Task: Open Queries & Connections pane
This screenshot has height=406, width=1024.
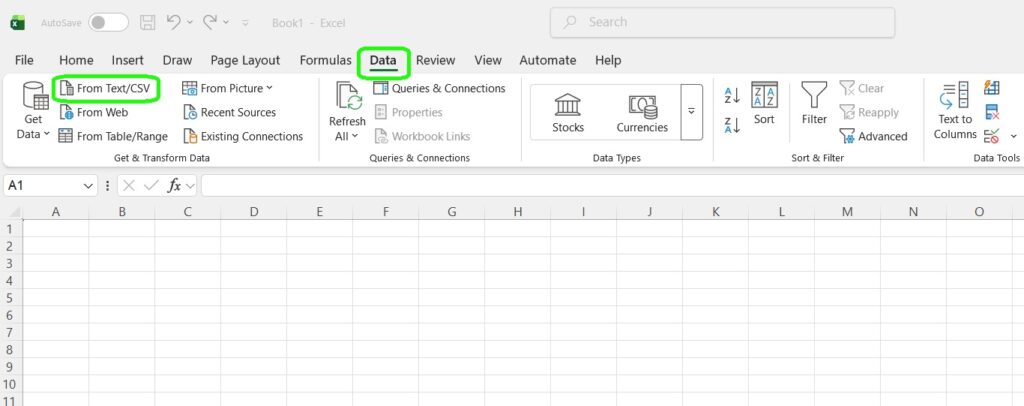Action: (x=440, y=88)
